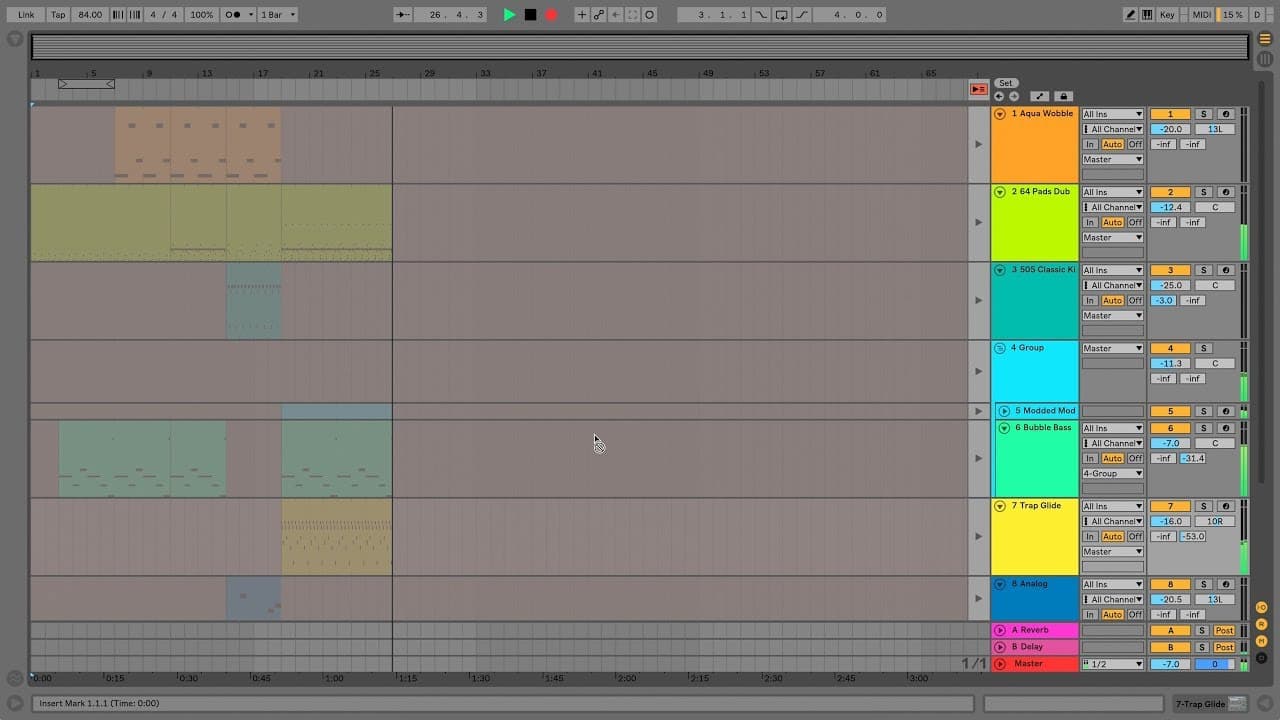
Task: Open track 1 All Ins input dropdown
Action: (1112, 114)
